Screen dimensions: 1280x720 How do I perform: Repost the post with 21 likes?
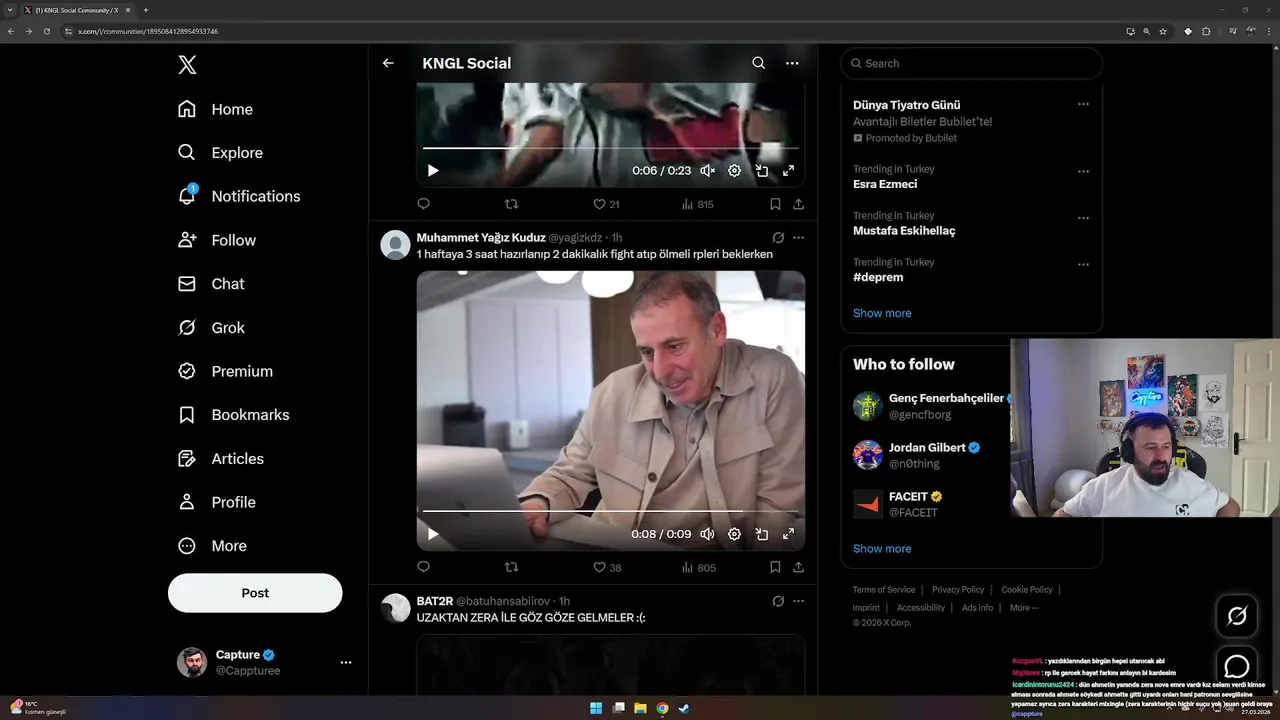[511, 204]
